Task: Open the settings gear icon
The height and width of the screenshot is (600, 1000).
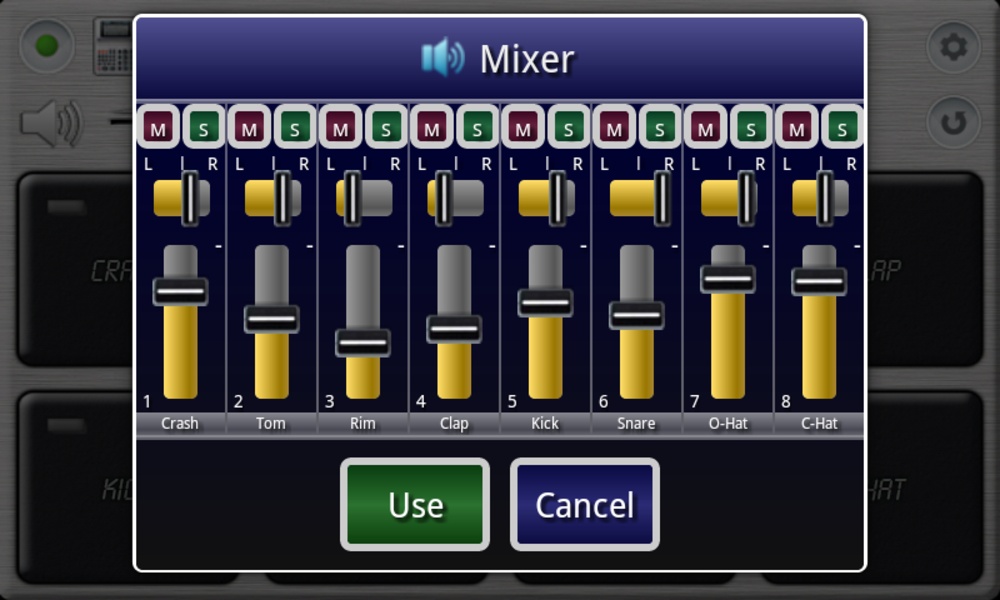Action: [953, 47]
